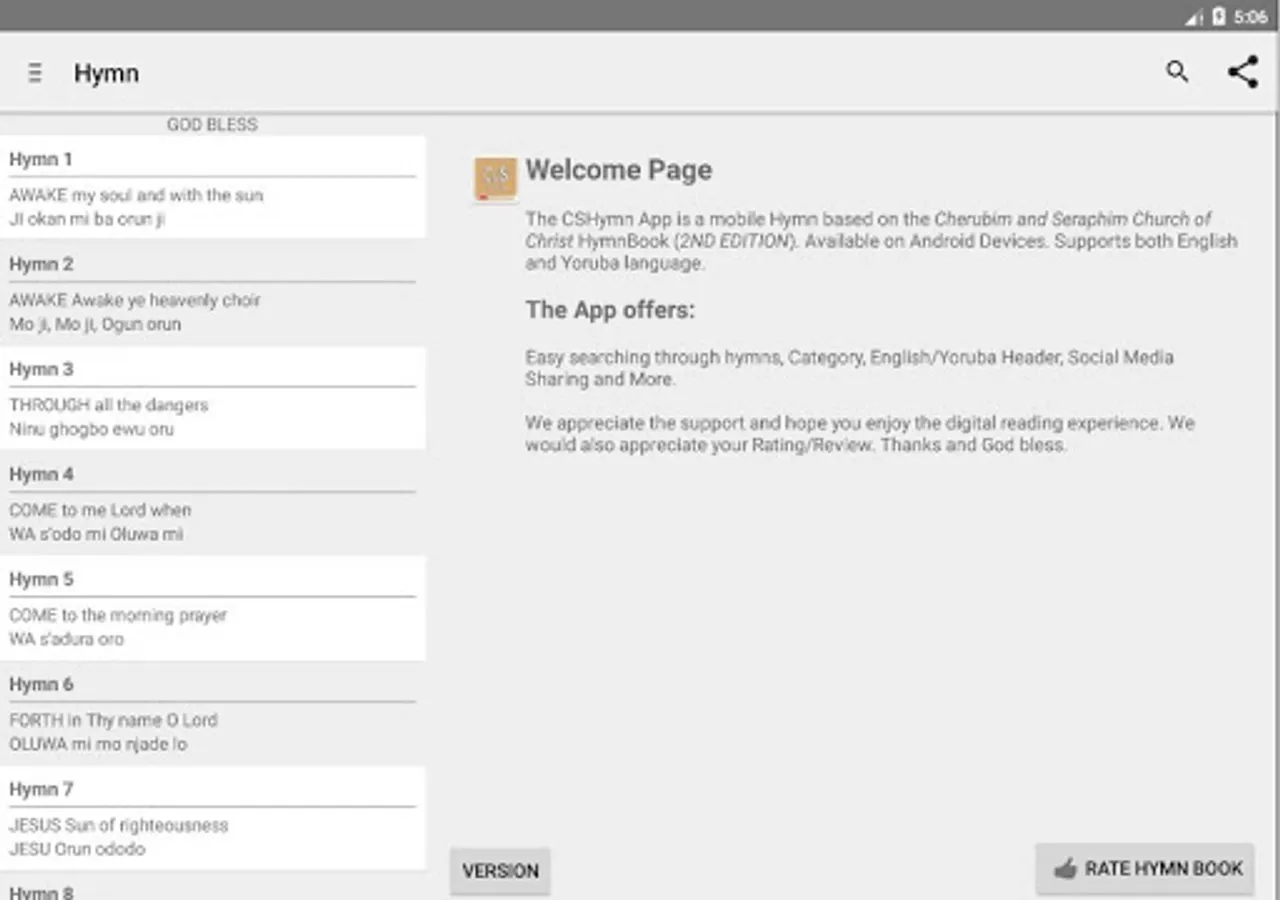Select 'OLUWA mi mo njade lo'
Screen dimensions: 1280x900
[x=98, y=744]
